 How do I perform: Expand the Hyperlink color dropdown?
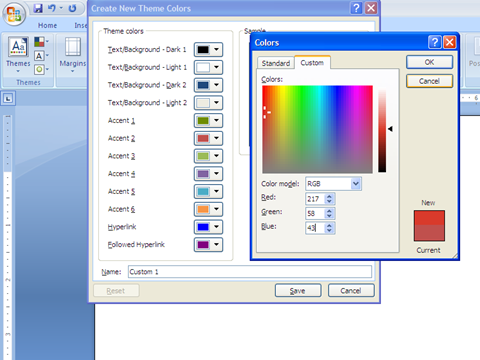[216, 227]
